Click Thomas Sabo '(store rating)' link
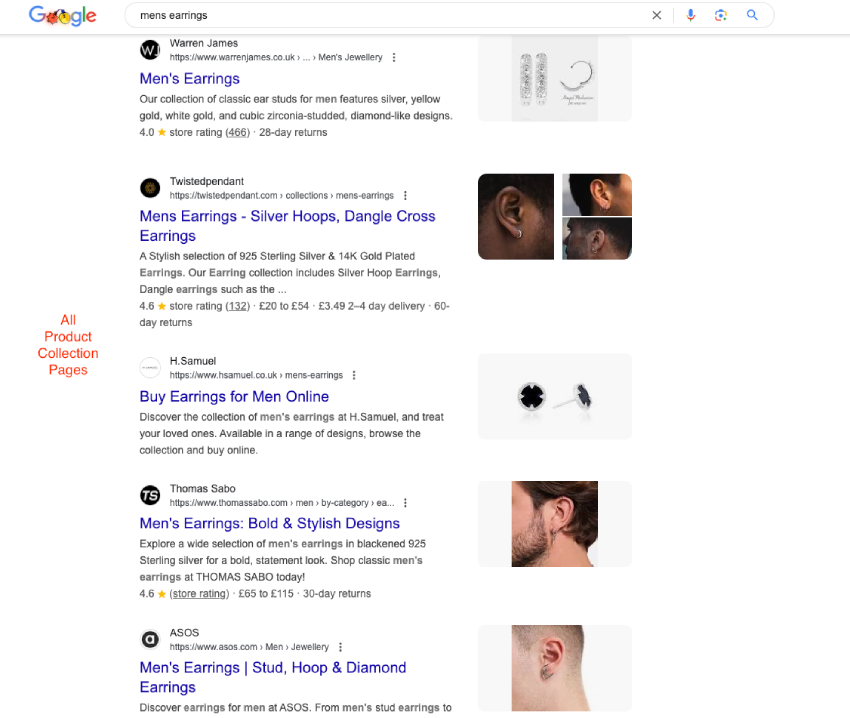The image size is (850, 718). (199, 594)
